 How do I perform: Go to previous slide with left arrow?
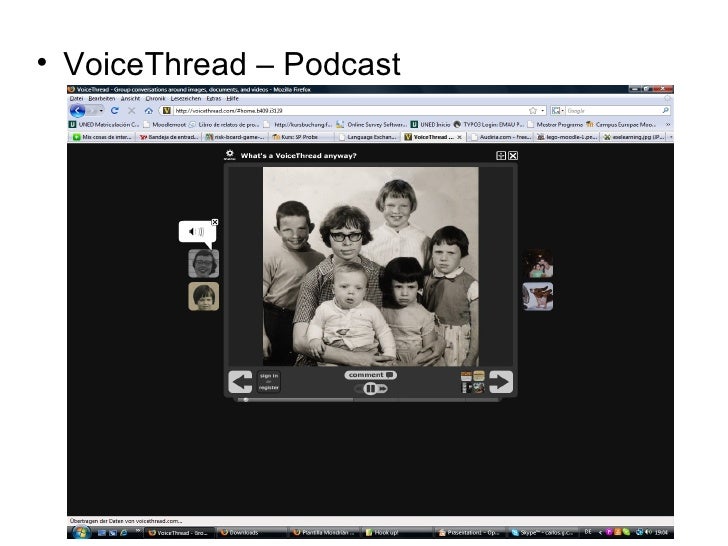240,382
